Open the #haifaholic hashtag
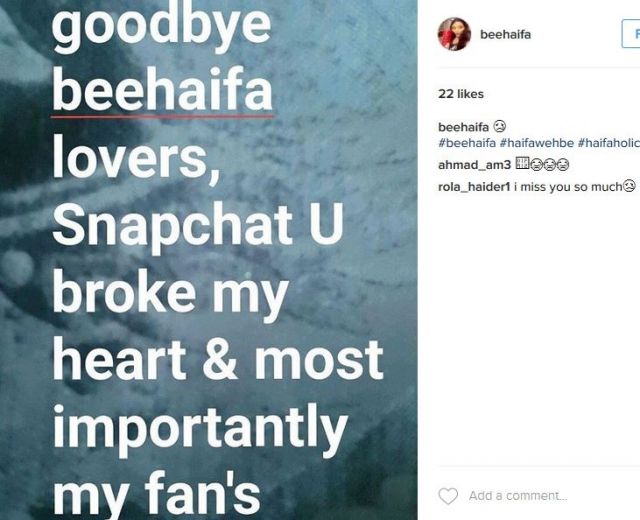The width and height of the screenshot is (640, 520). tap(609, 143)
